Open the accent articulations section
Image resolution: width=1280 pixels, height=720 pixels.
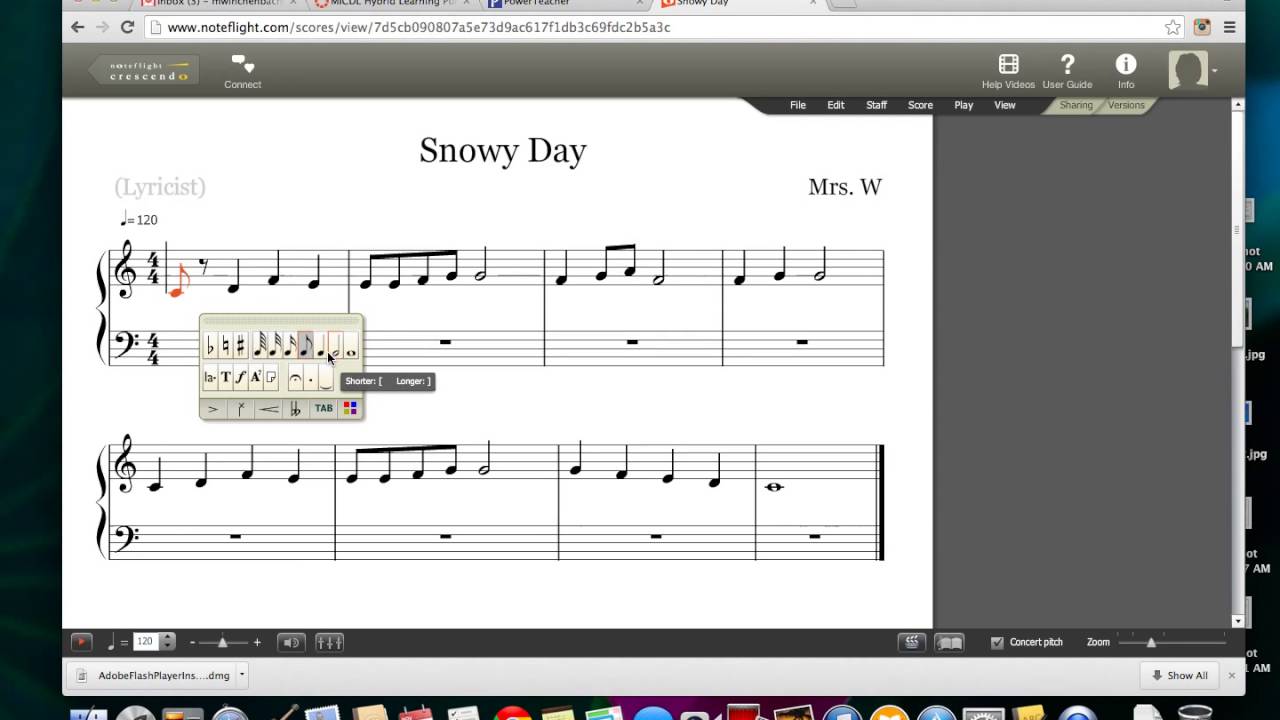click(213, 409)
